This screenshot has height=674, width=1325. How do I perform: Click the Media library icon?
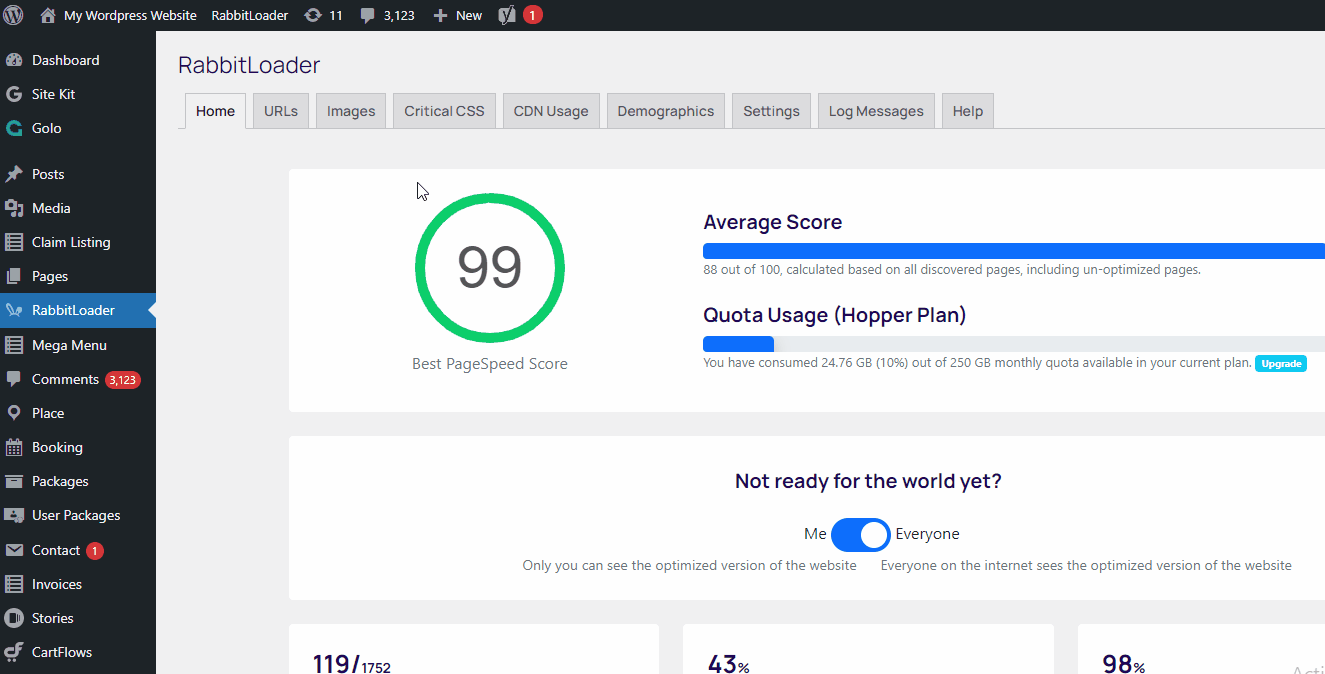[x=14, y=208]
